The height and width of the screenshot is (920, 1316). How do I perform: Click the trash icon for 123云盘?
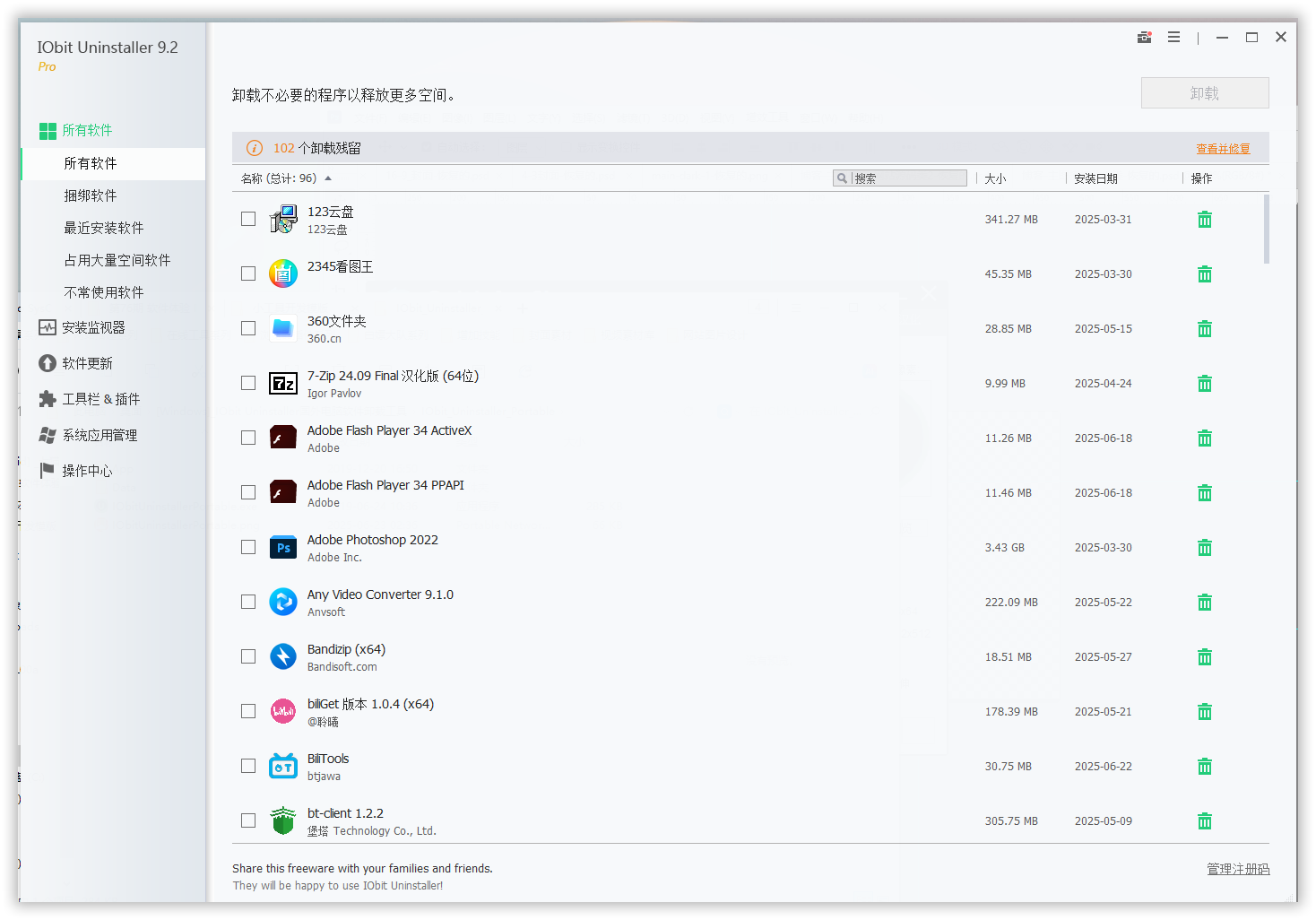pos(1205,220)
